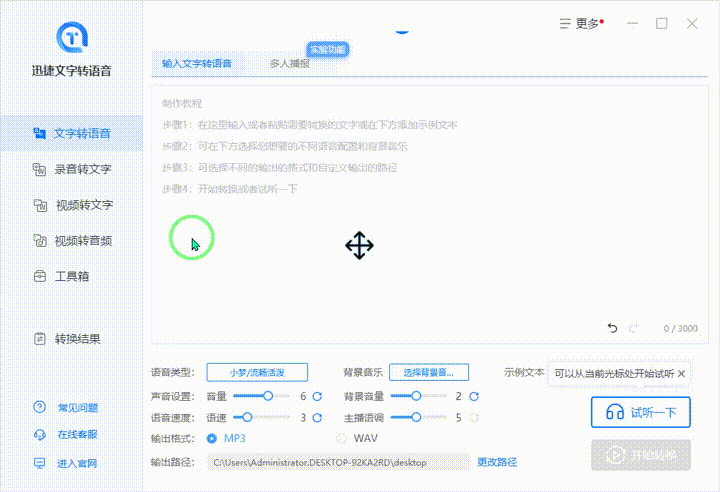Viewport: 720px width, 492px height.
Task: Switch to the 输入文字转语音 tab
Action: 197,63
